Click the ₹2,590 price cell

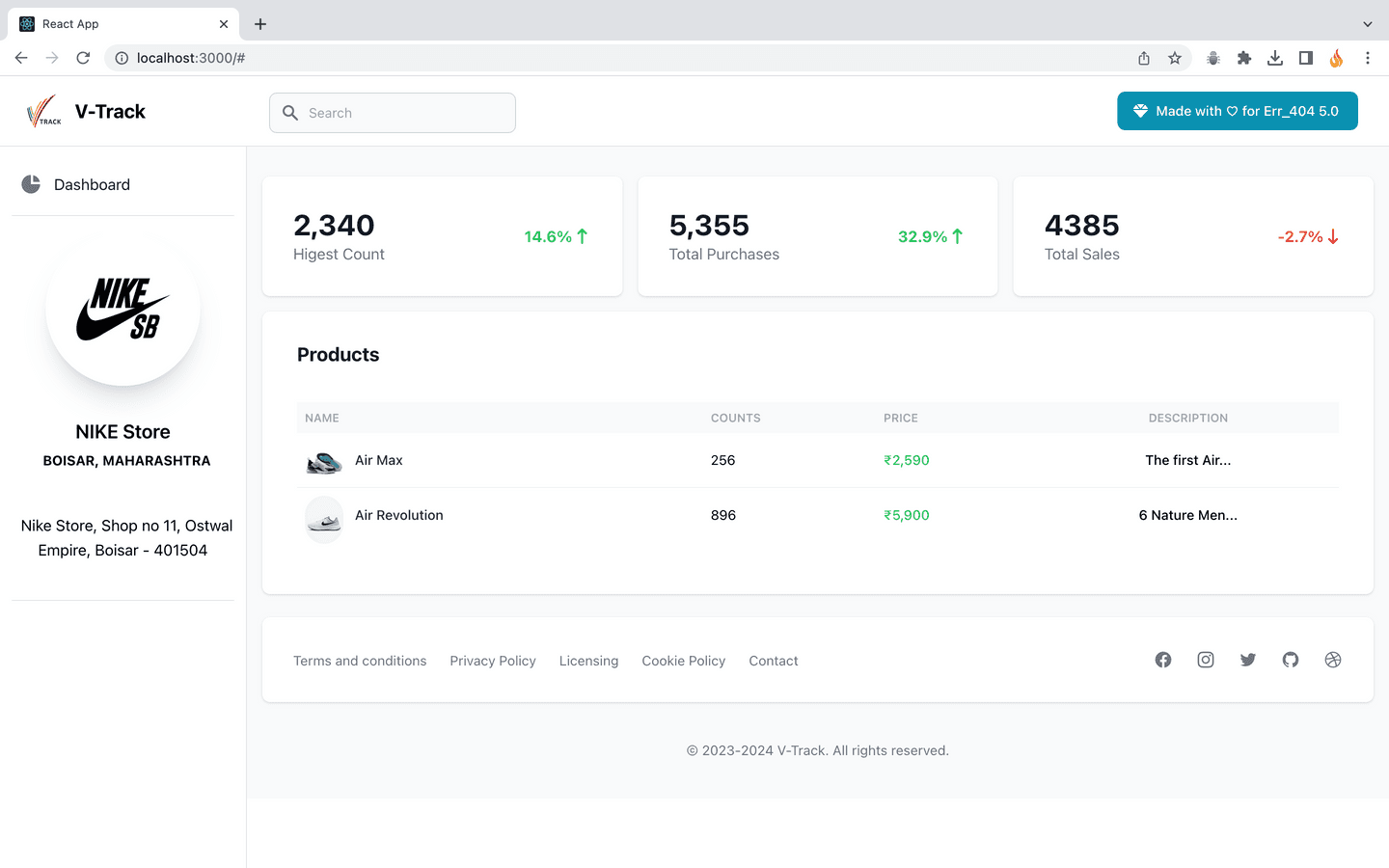click(907, 460)
